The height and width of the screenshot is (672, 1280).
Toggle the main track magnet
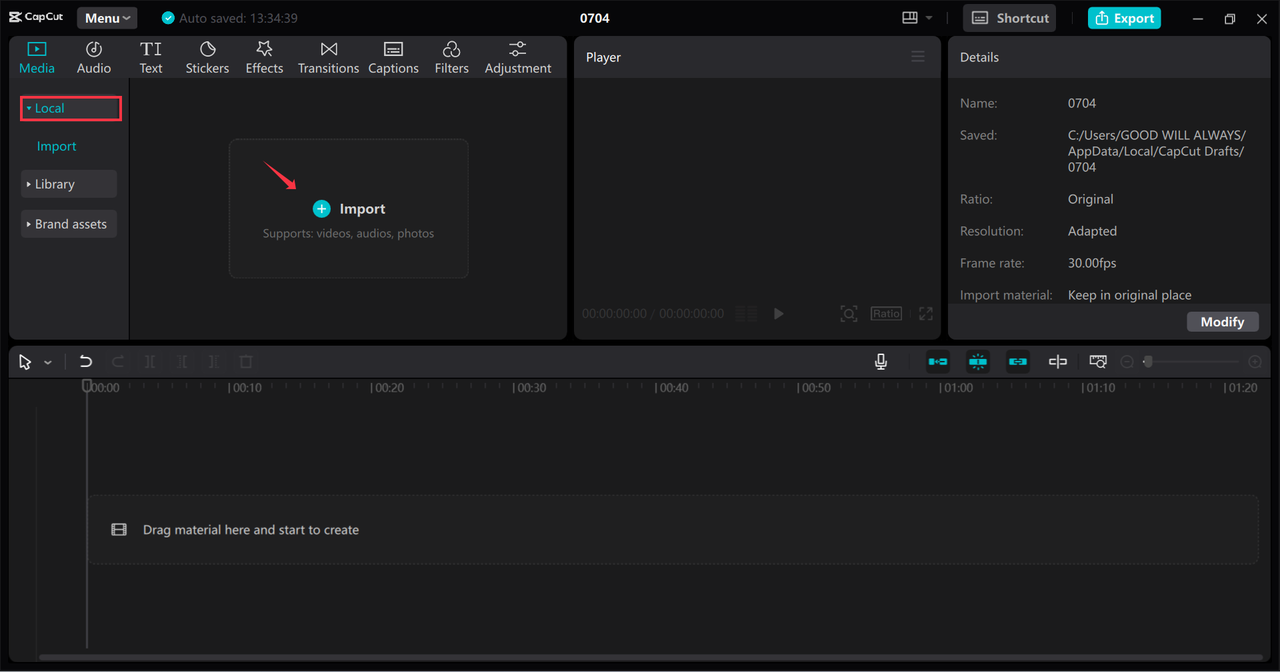pos(938,362)
